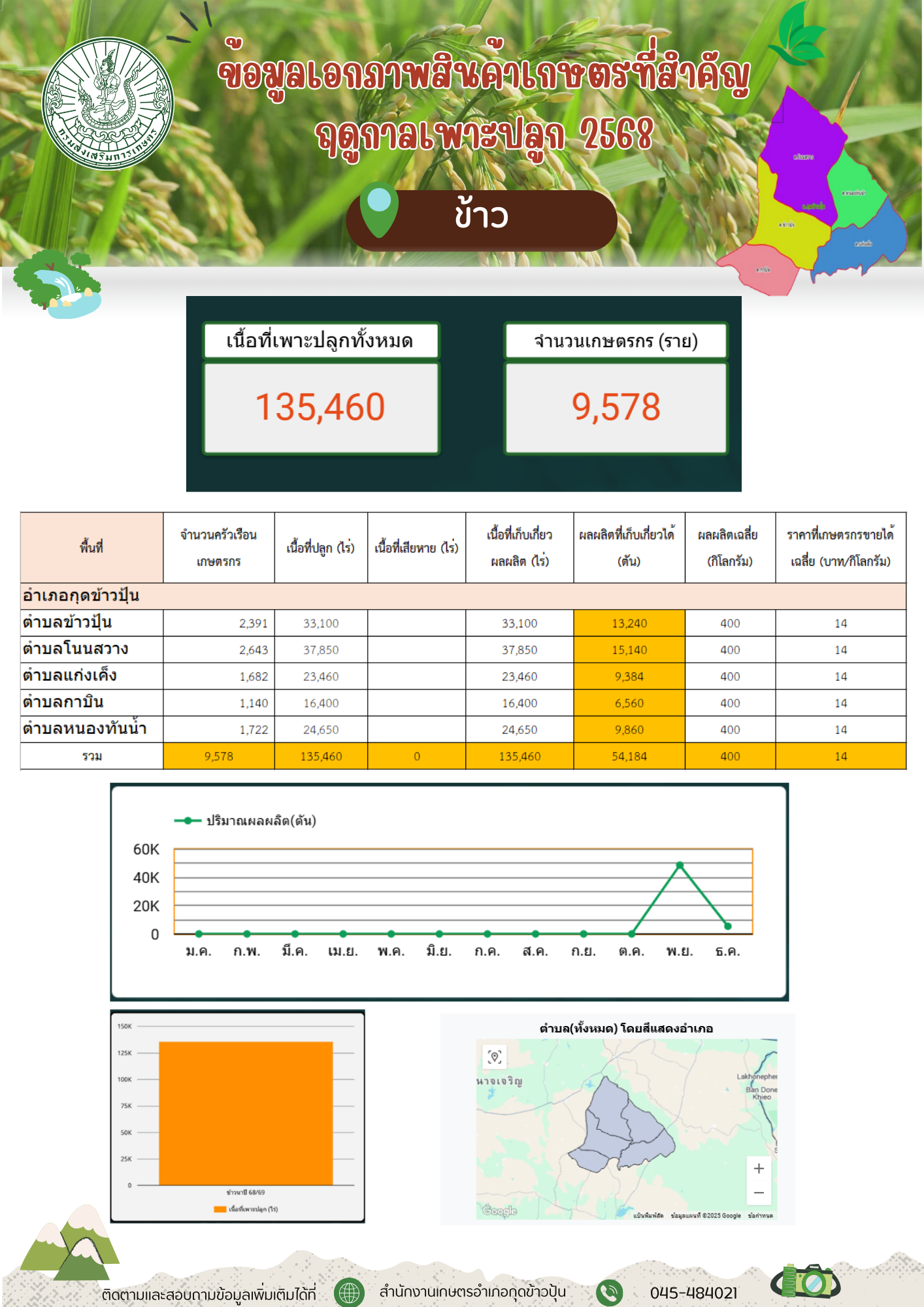Viewport: 924px width, 1307px height.
Task: Click the orange bar for ข้าวนาปี 68/69
Action: pyautogui.click(x=246, y=1113)
